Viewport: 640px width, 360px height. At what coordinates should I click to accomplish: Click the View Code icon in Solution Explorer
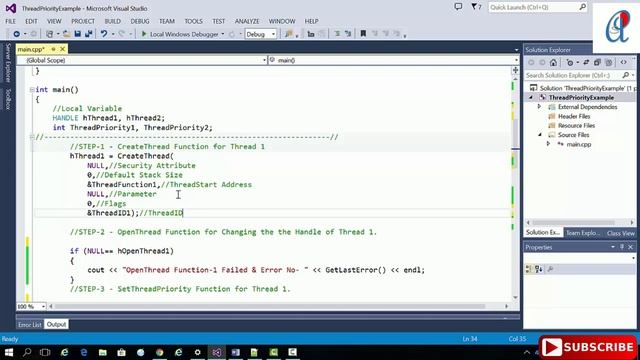point(624,62)
